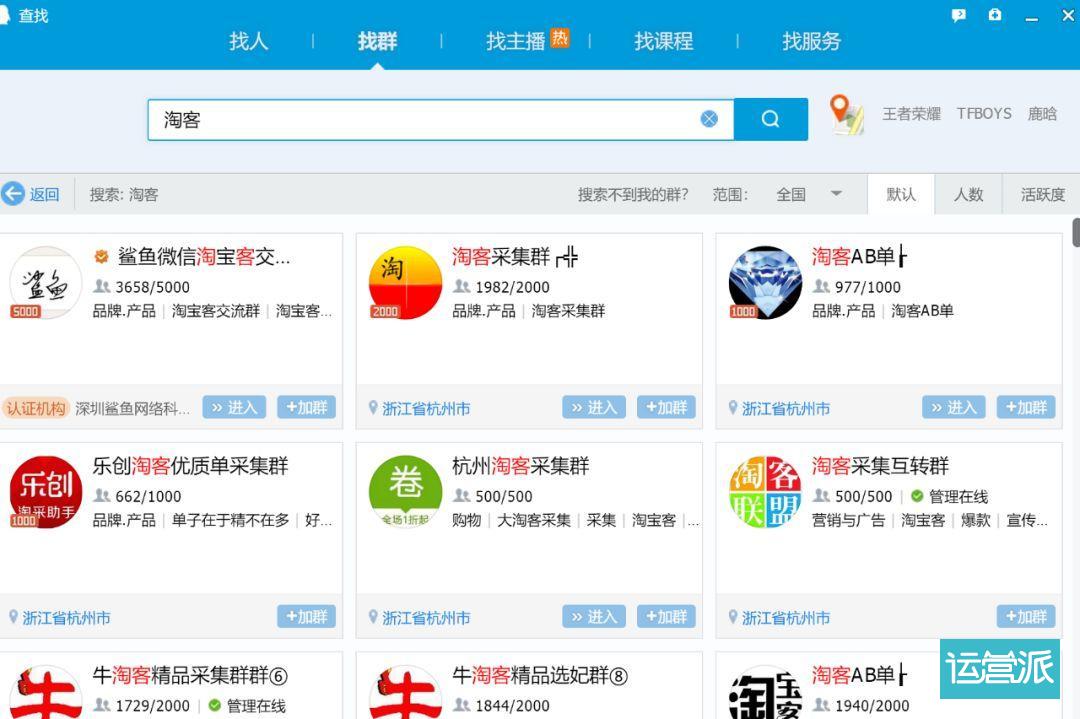The width and height of the screenshot is (1080, 719).
Task: Open the 乐创淘客优质单采集群 title
Action: point(190,466)
